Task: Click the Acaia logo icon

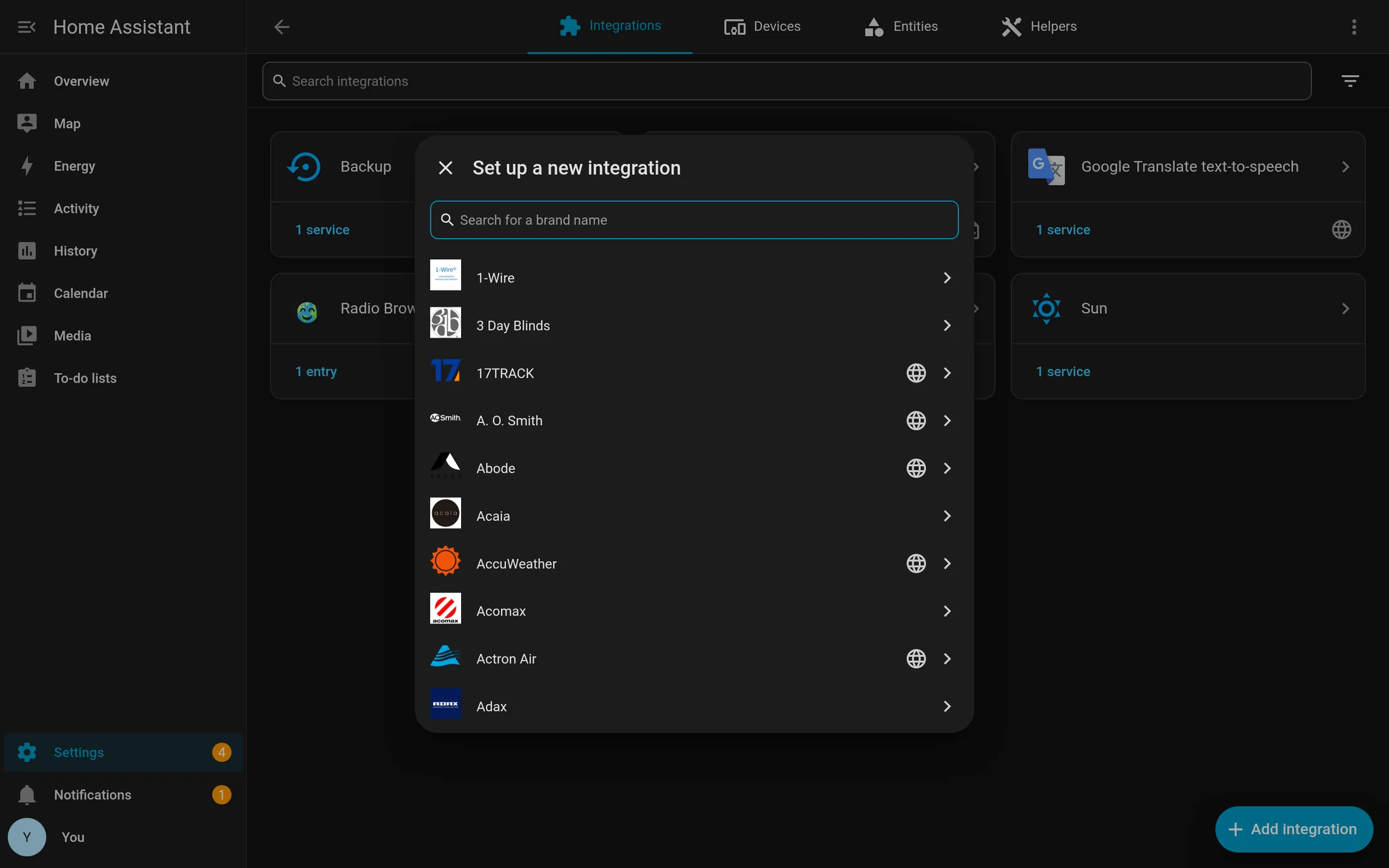Action: coord(446,513)
